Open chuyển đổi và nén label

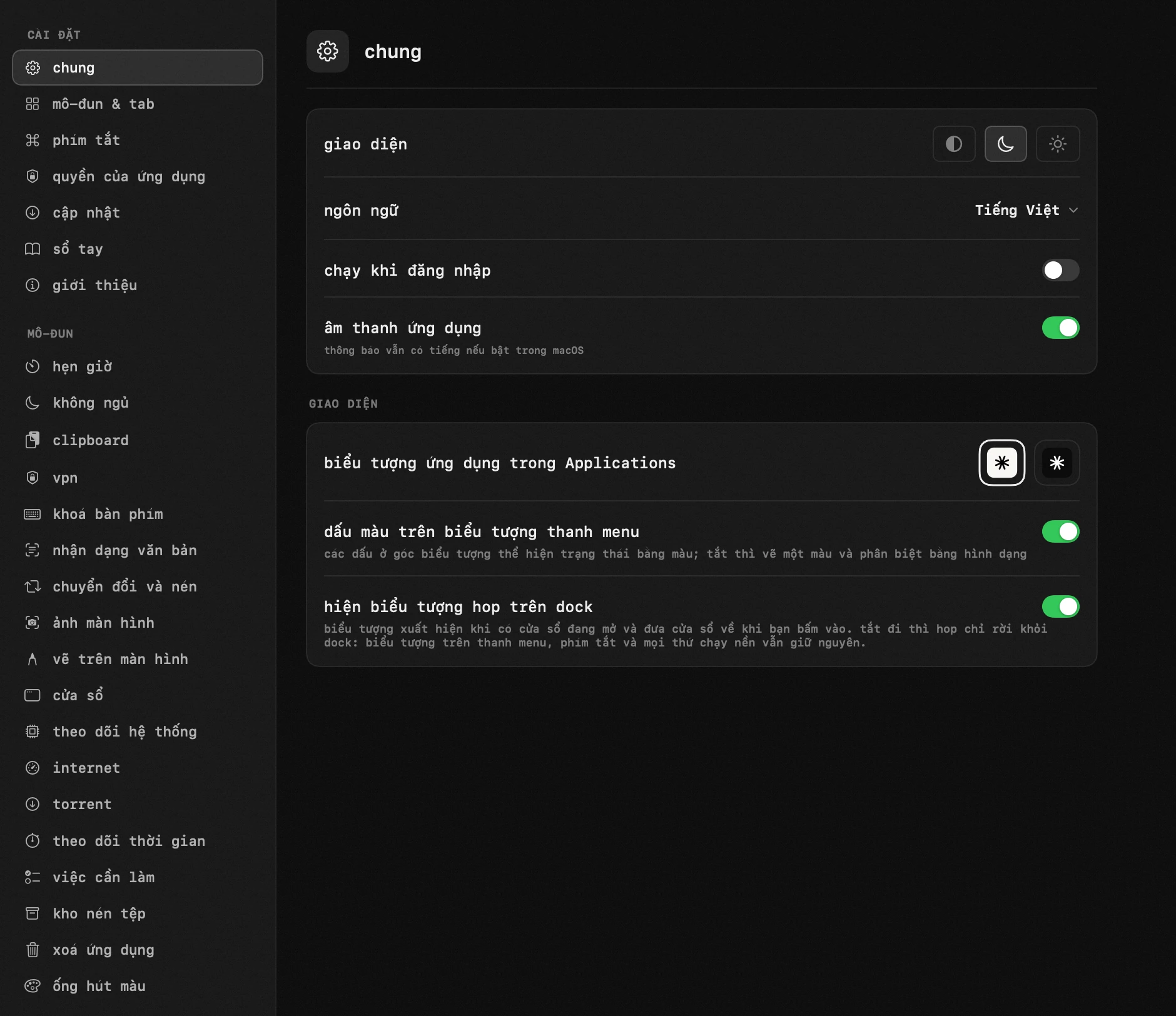124,586
